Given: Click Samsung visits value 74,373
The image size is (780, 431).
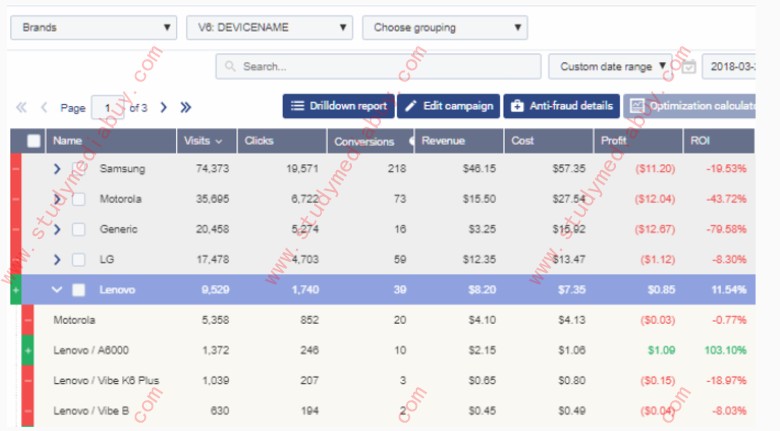Looking at the screenshot, I should (212, 169).
